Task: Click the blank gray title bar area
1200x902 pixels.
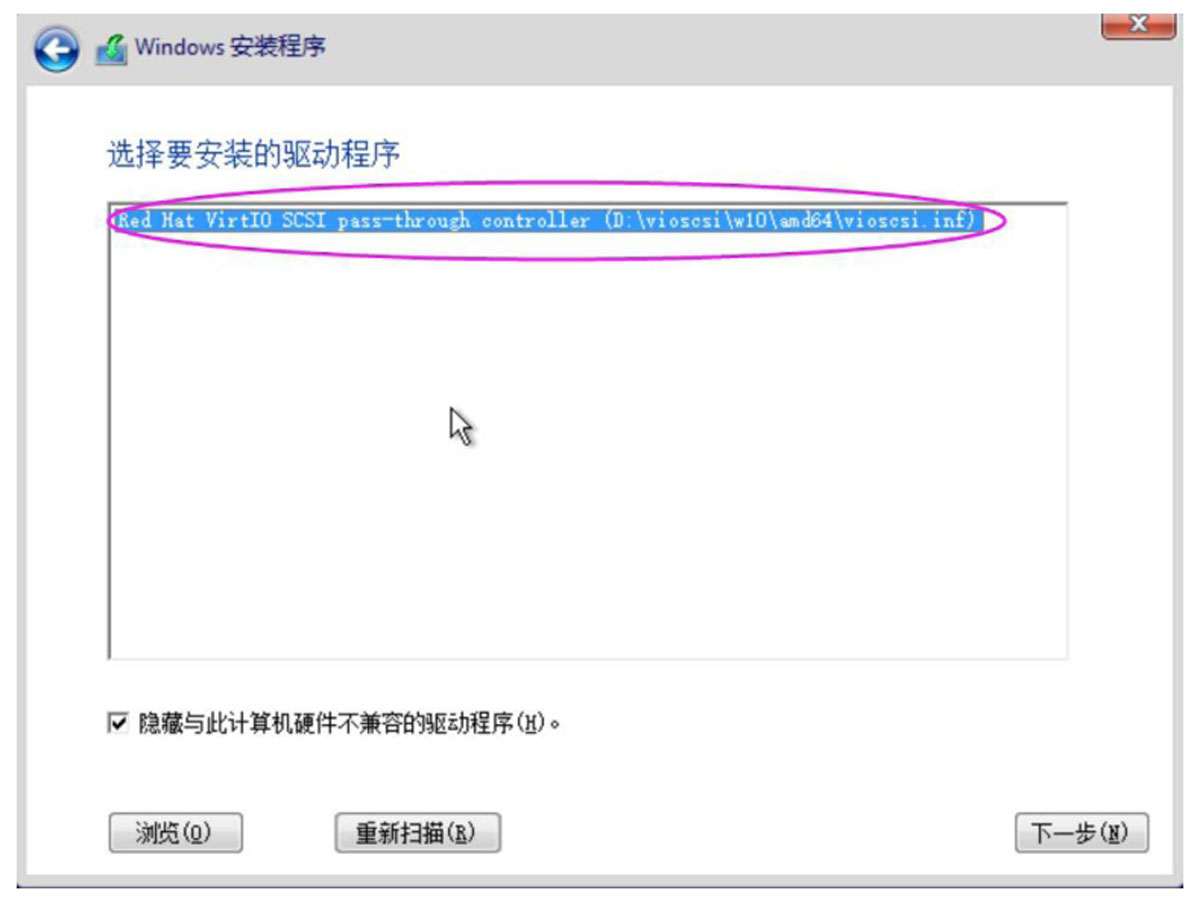Action: pyautogui.click(x=700, y=47)
